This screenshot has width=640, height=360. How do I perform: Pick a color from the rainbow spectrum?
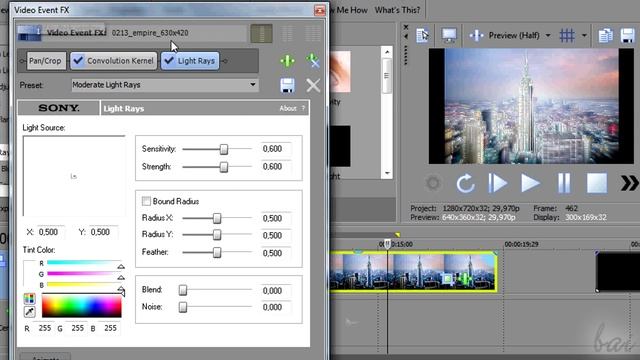[82, 306]
